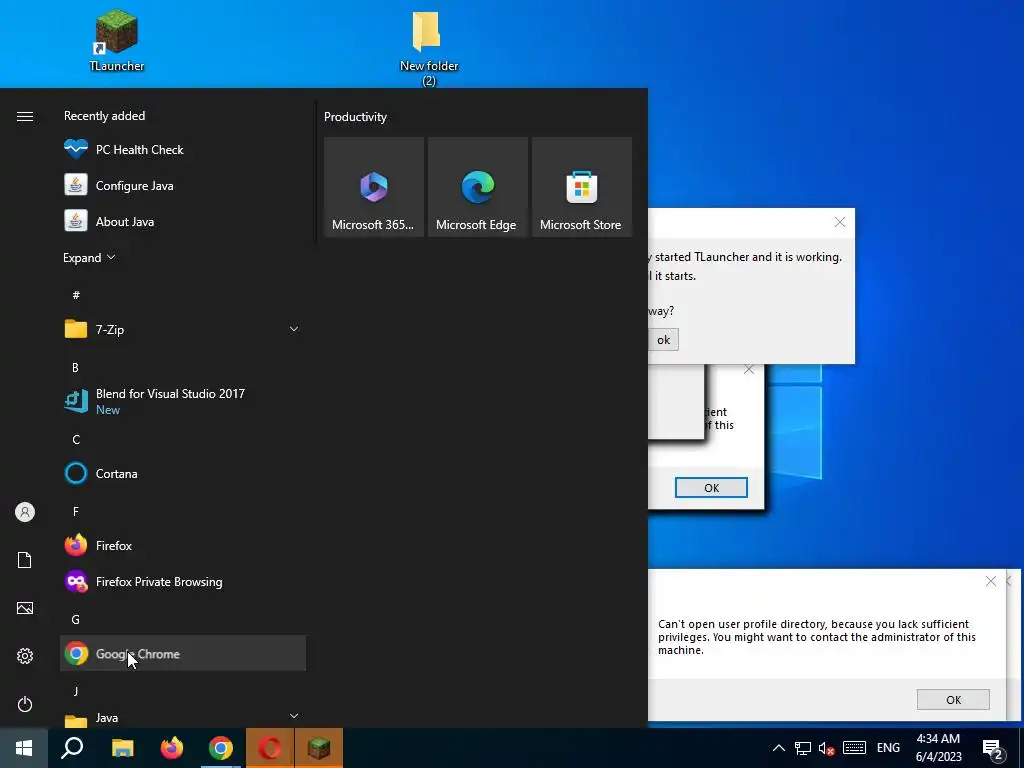Open the Java folder in Start menu

tap(183, 718)
